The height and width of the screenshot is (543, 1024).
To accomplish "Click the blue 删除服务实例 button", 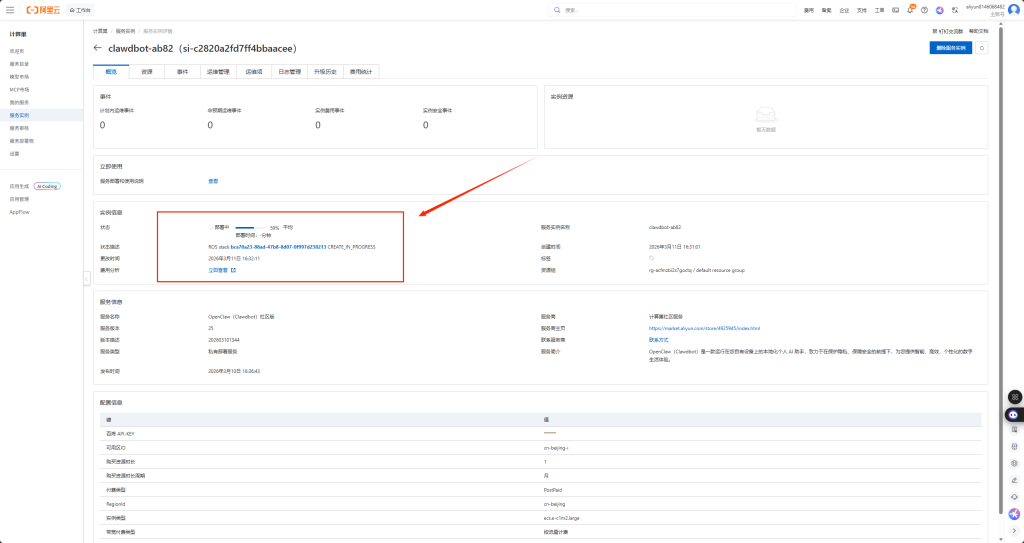I will [949, 47].
